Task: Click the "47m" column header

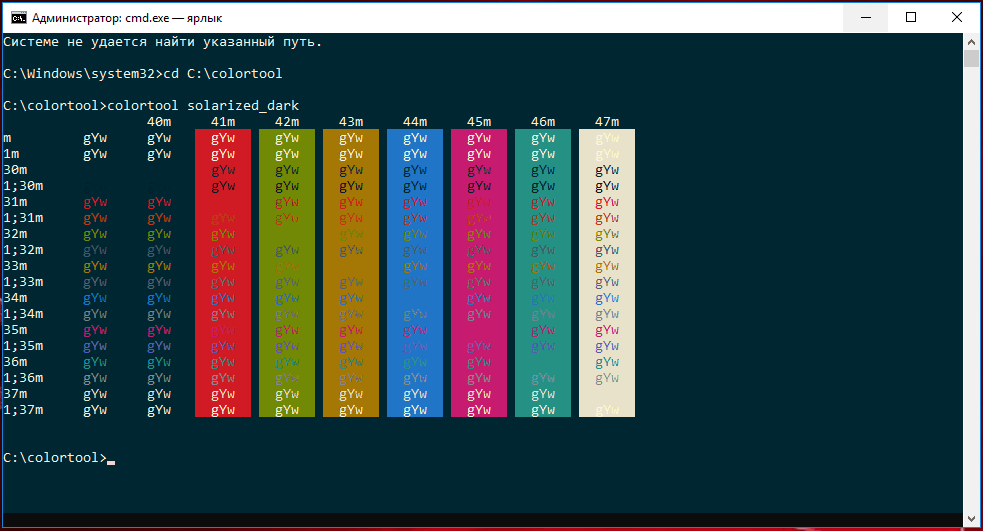Action: [606, 122]
